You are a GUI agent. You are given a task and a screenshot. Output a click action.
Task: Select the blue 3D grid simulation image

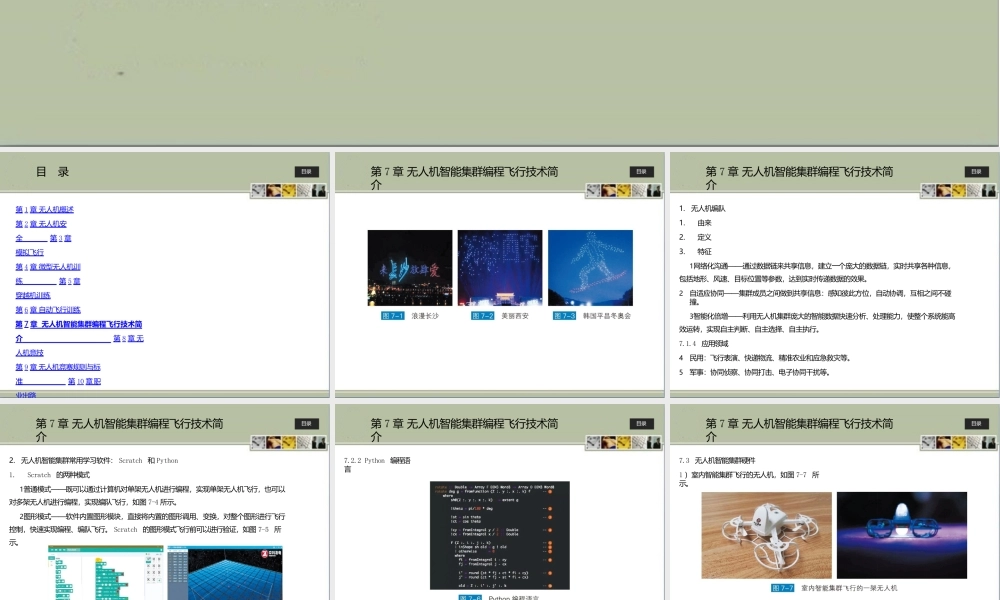coord(225,573)
